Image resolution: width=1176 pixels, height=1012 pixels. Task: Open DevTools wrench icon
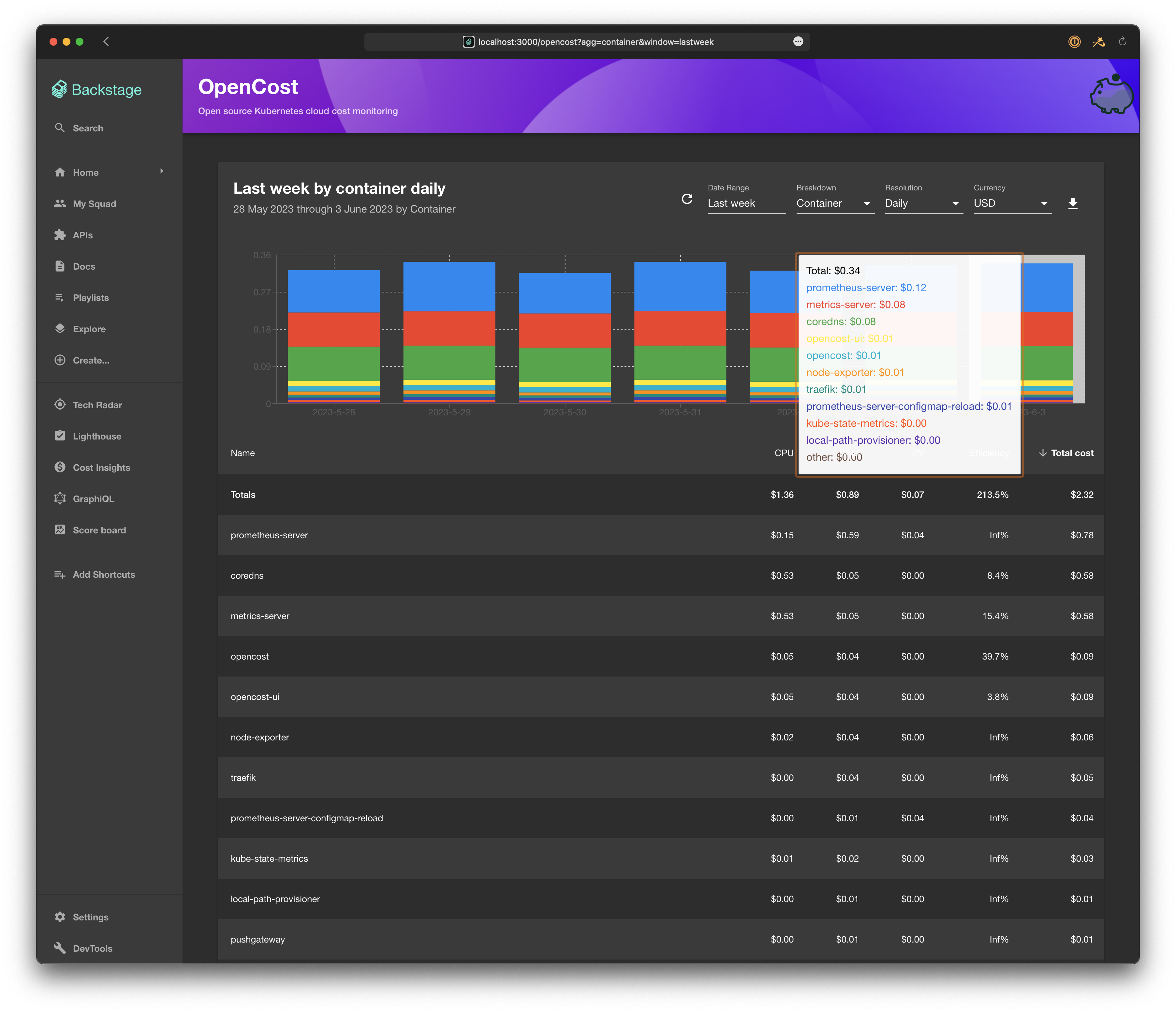(x=60, y=948)
